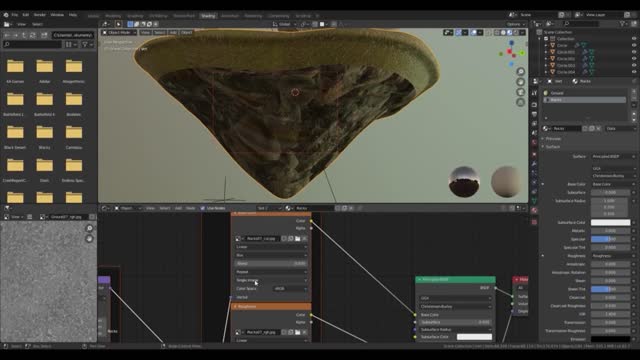Open the Material properties tab
The image size is (640, 360).
click(x=534, y=211)
